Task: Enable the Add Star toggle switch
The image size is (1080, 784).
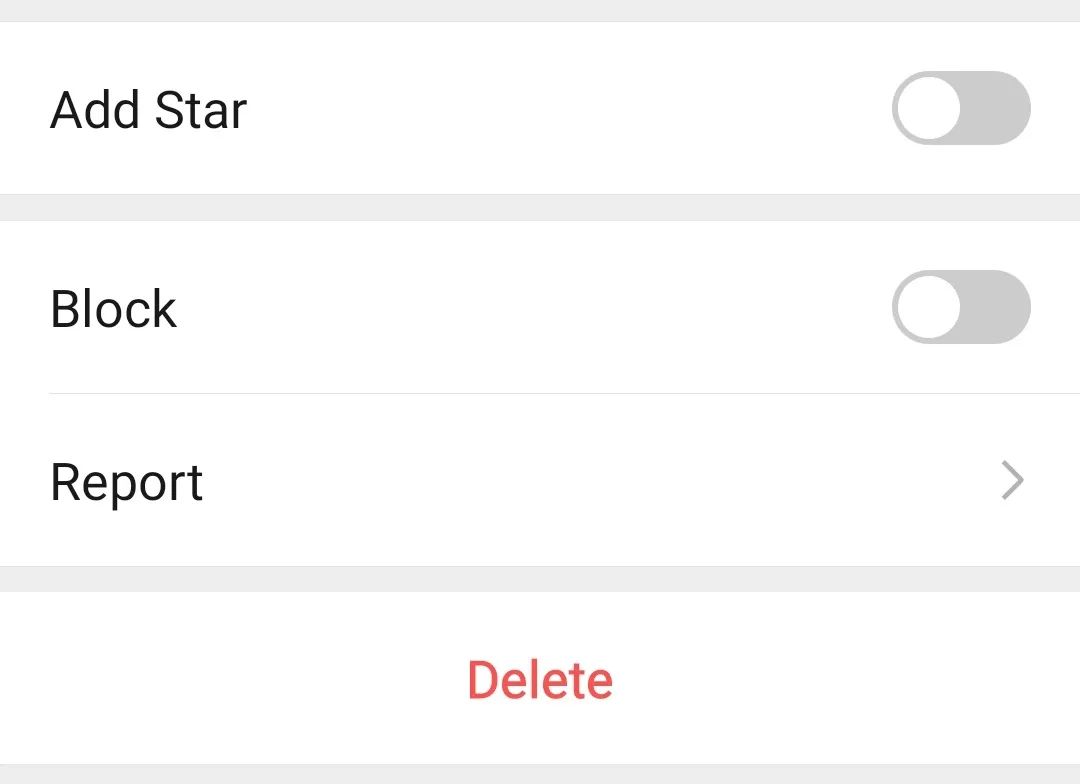Action: click(x=961, y=108)
